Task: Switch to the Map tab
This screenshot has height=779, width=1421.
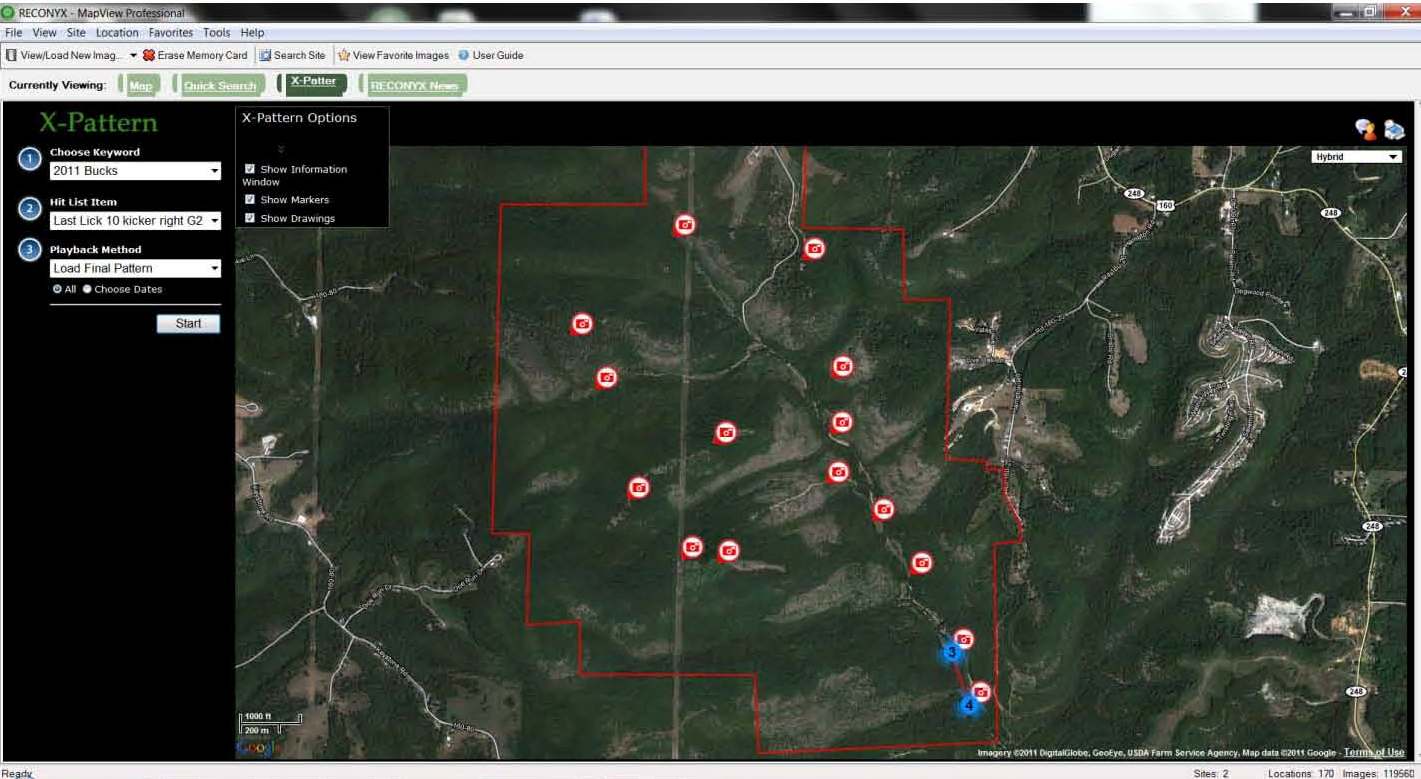Action: pos(141,85)
